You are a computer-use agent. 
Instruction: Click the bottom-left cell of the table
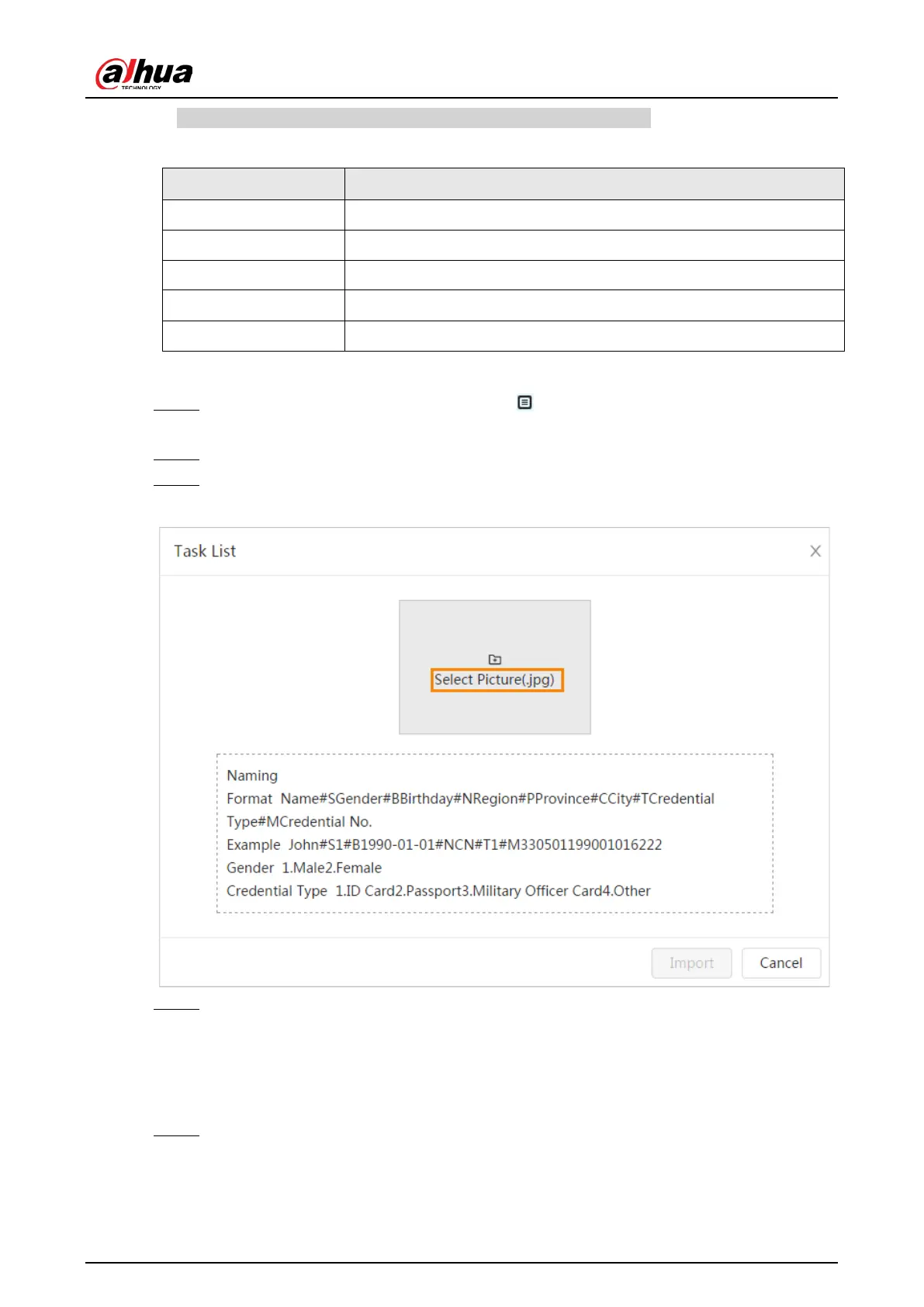[253, 336]
